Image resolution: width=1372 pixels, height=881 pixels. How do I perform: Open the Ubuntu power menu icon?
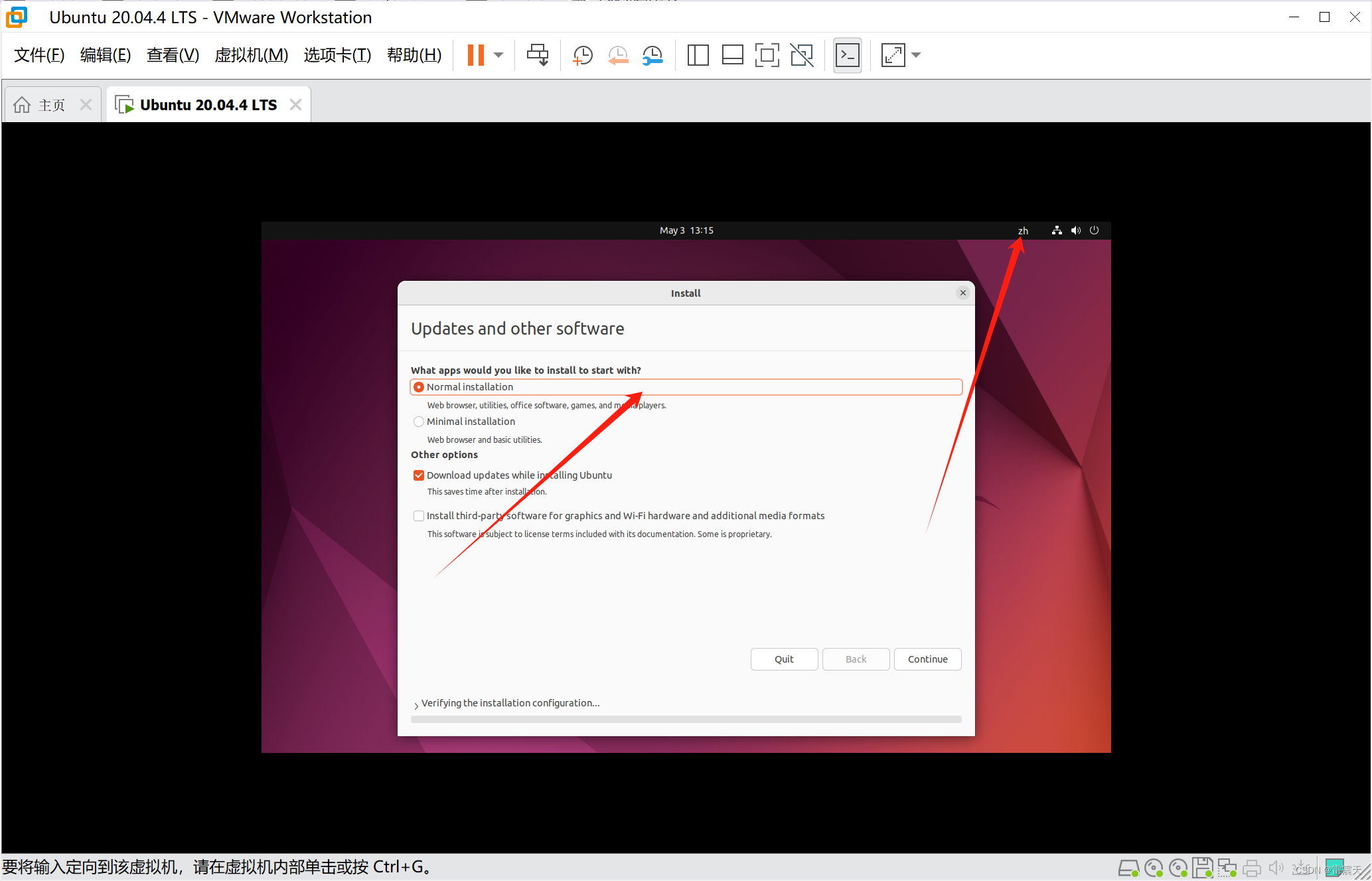click(1094, 230)
